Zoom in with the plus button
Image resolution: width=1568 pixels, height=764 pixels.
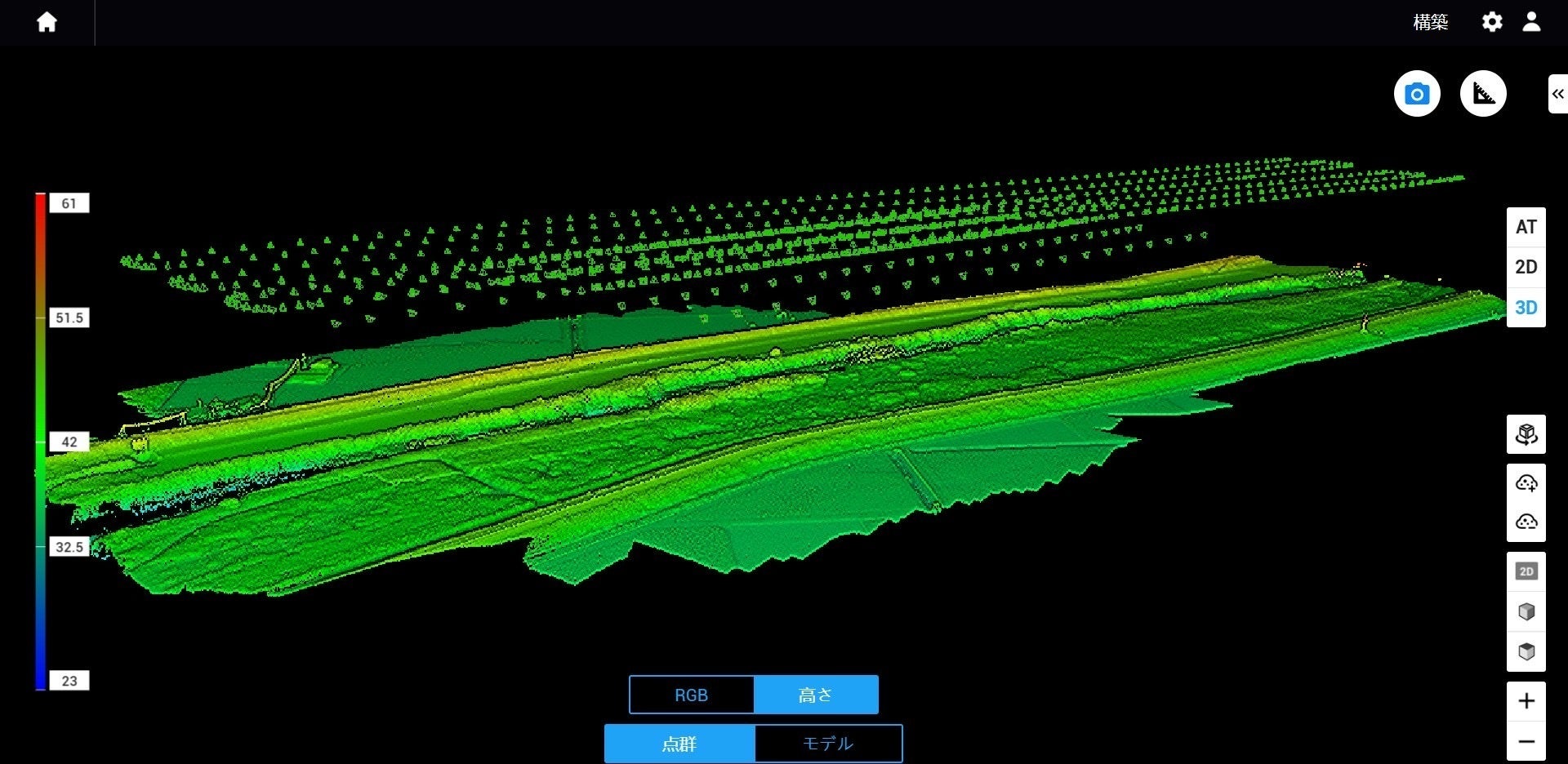[x=1526, y=701]
